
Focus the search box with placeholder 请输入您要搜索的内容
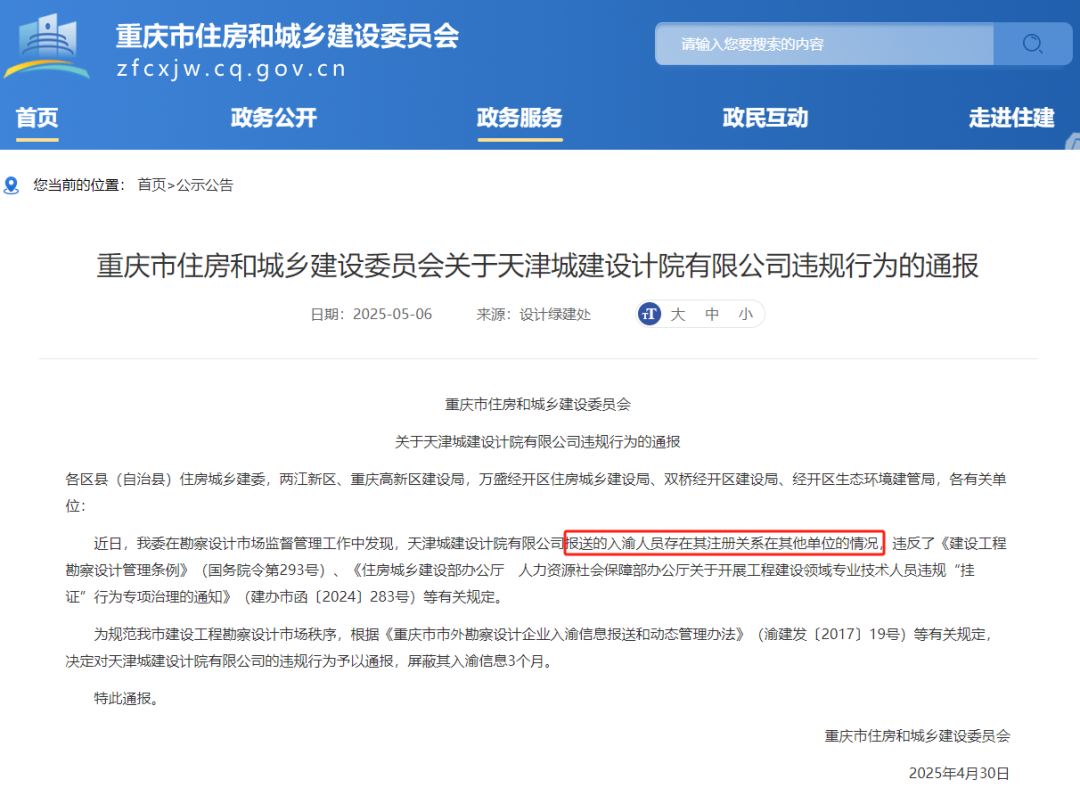click(824, 44)
